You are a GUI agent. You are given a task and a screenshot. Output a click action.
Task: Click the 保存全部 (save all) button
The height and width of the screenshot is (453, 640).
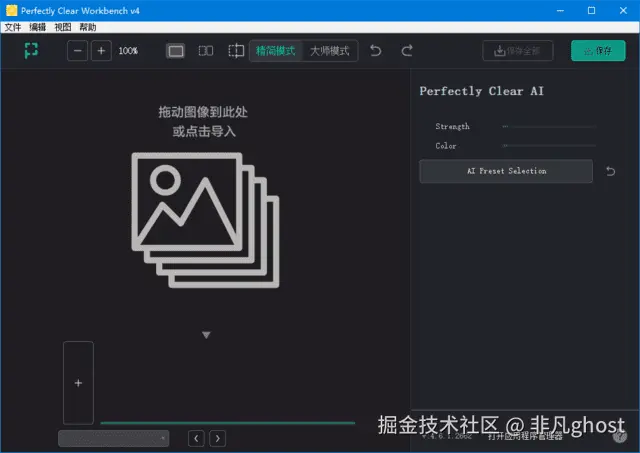[x=518, y=51]
